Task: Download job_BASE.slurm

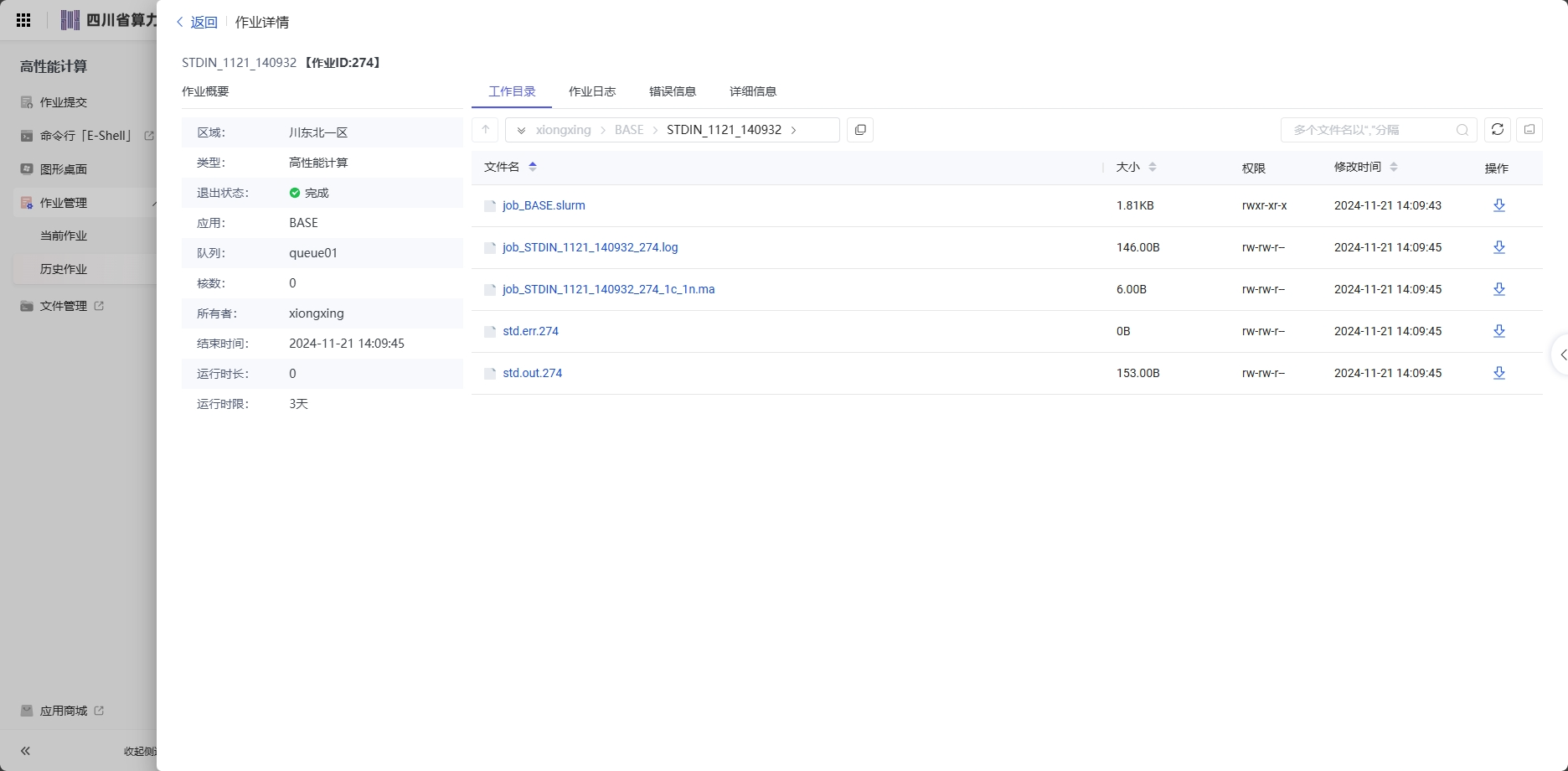Action: [1499, 205]
